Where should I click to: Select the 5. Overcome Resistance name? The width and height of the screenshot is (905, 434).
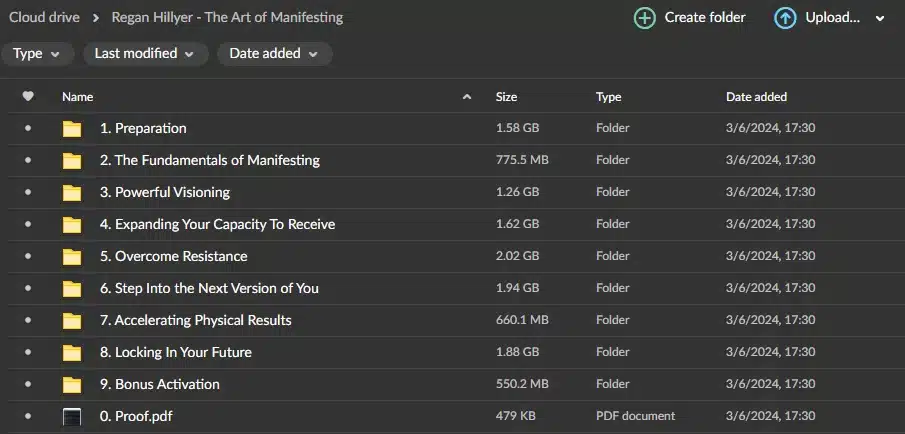tap(174, 256)
